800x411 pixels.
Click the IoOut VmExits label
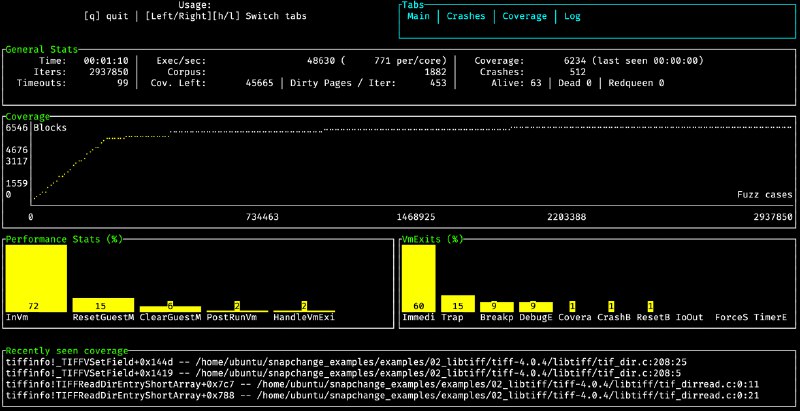tap(689, 317)
